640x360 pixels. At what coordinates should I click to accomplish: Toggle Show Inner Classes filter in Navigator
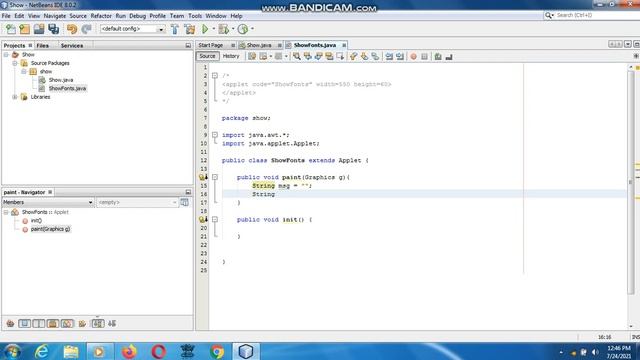(67, 324)
